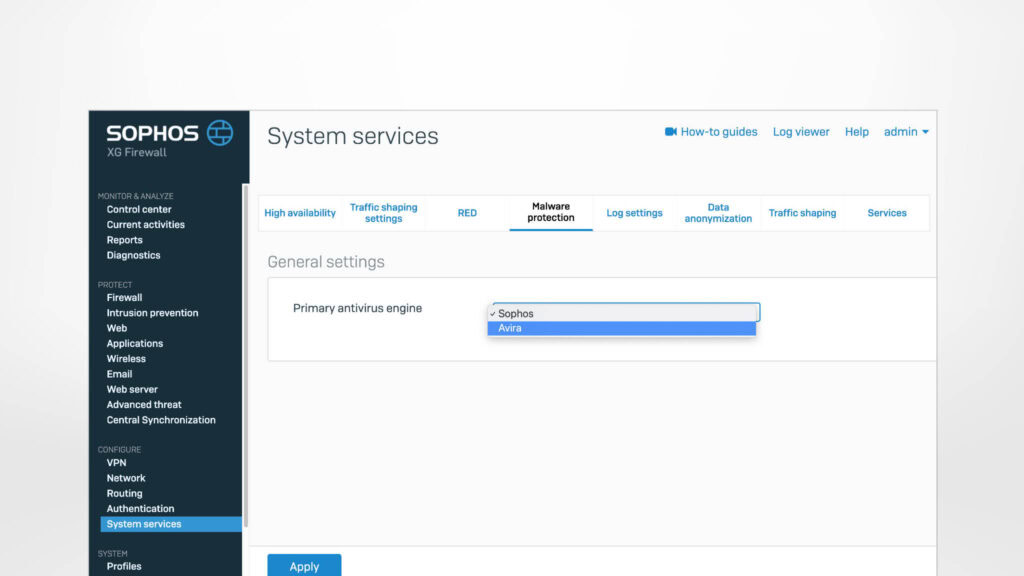Image resolution: width=1024 pixels, height=576 pixels.
Task: Select the Malware protection tab
Action: click(551, 212)
